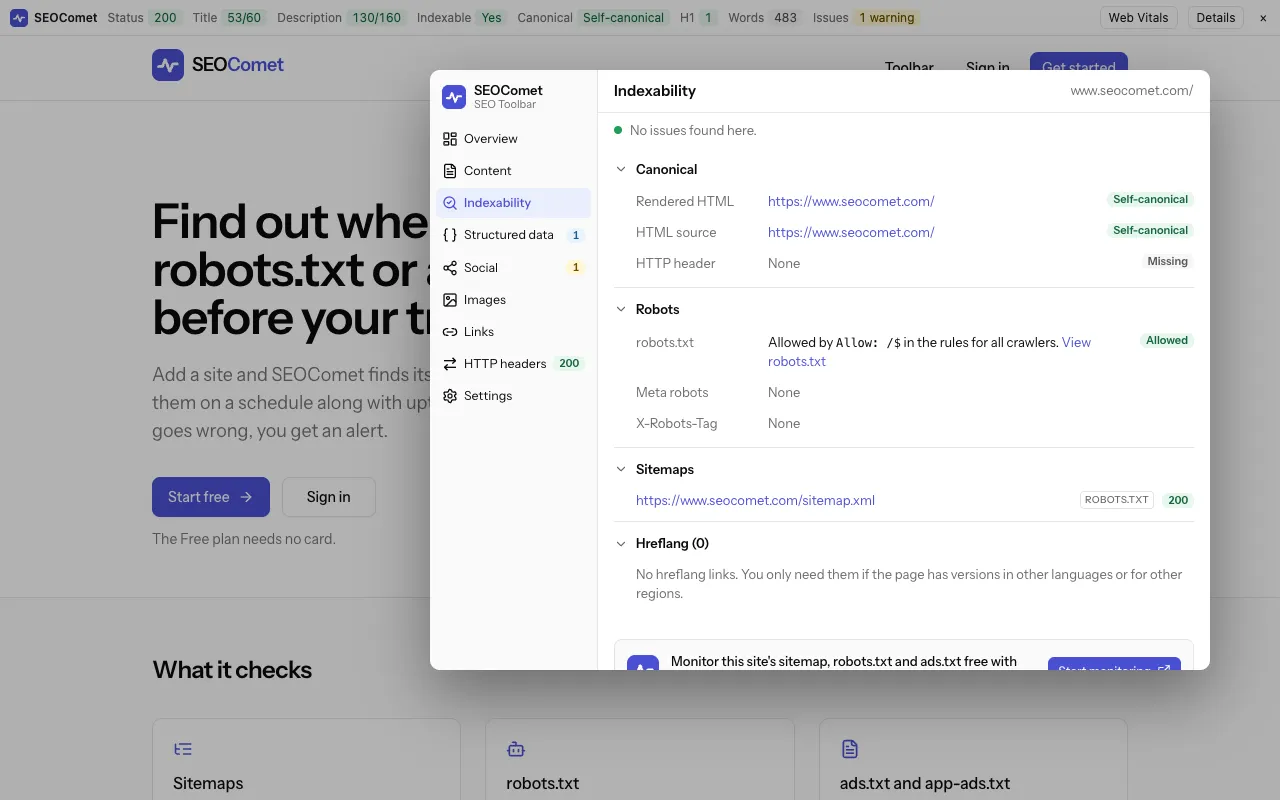
Task: Collapse the Hreflang (0) section
Action: [x=621, y=543]
